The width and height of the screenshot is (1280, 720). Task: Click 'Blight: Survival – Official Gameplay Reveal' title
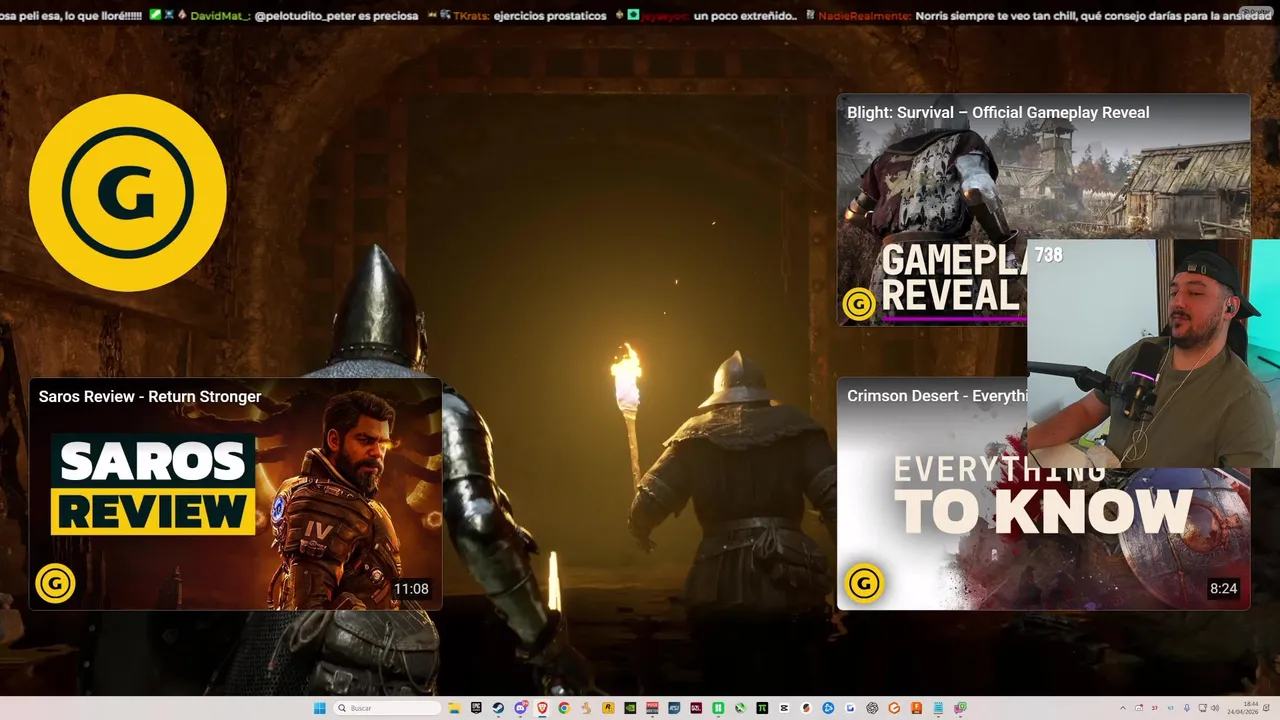998,113
